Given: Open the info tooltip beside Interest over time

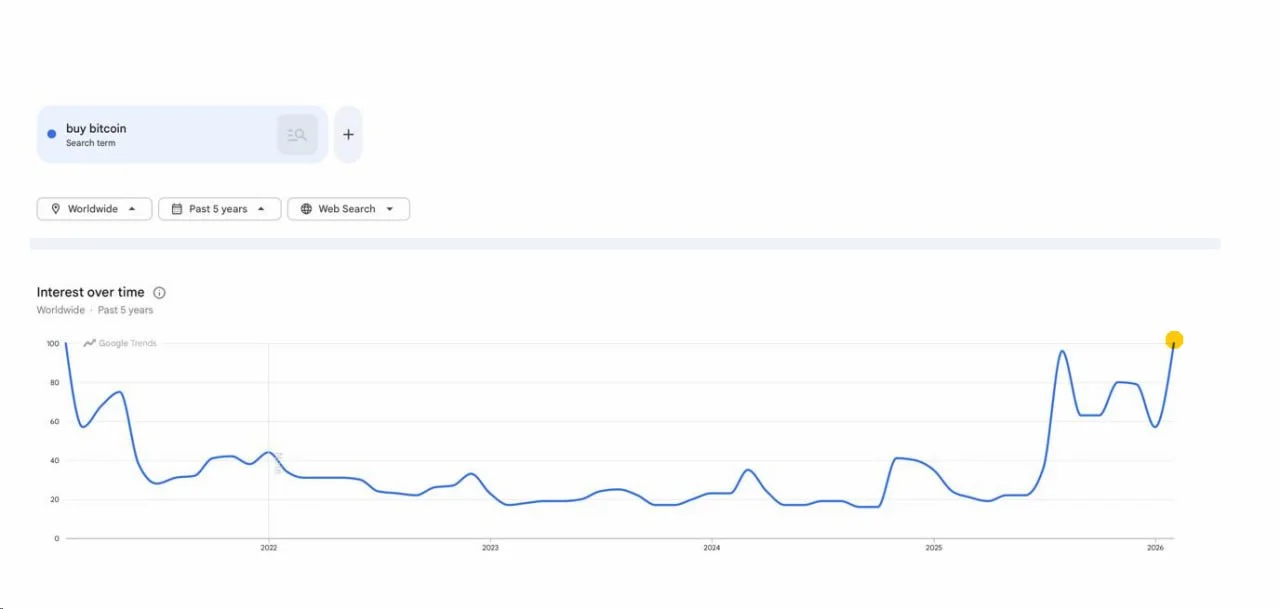Looking at the screenshot, I should pos(159,292).
